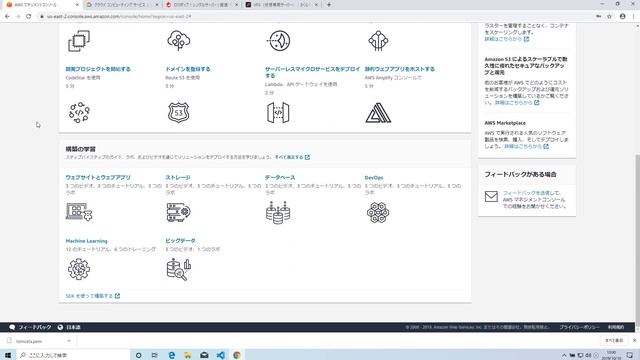Open the Mail app from the taskbar

pos(204,355)
